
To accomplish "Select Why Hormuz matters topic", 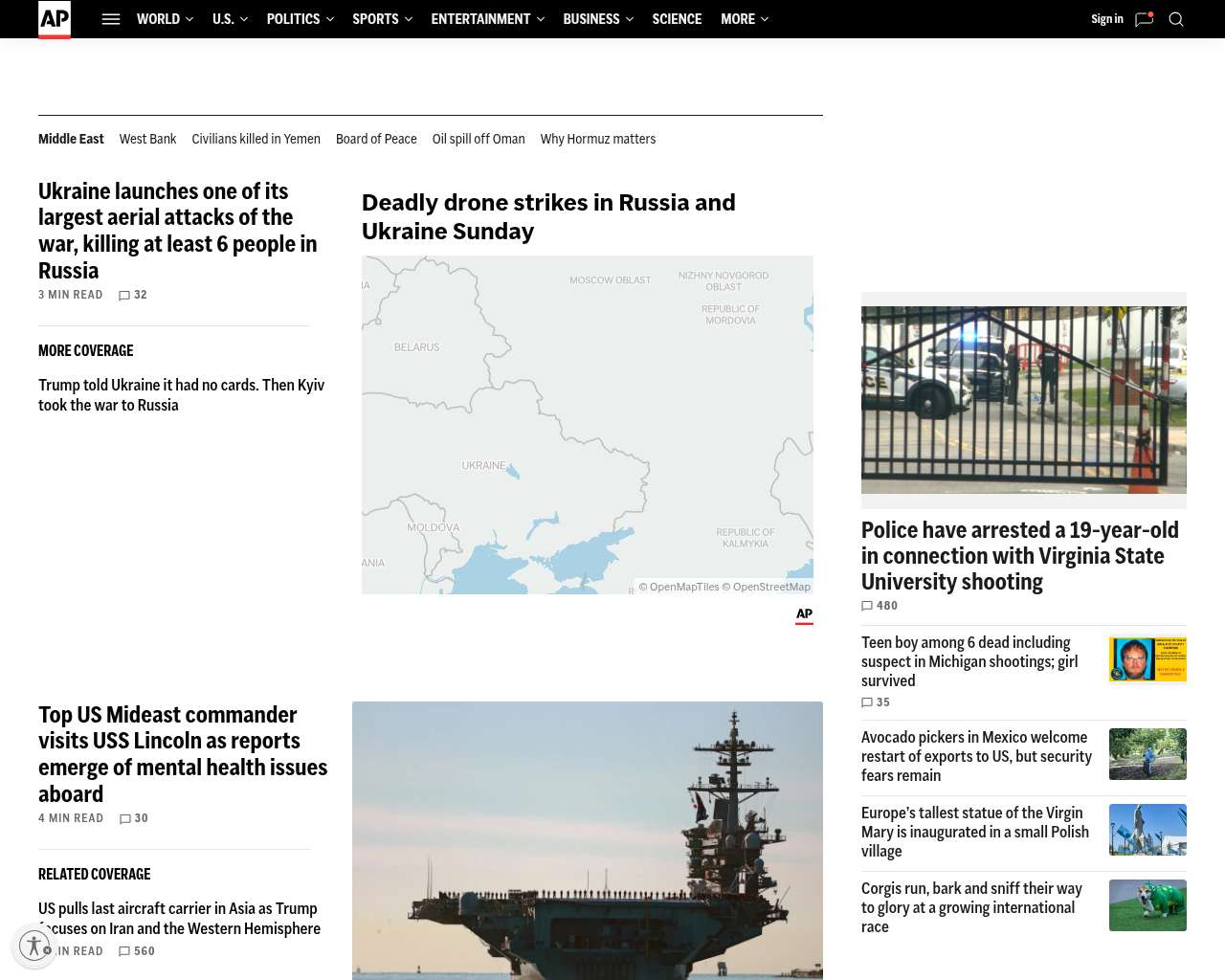I will click(598, 139).
